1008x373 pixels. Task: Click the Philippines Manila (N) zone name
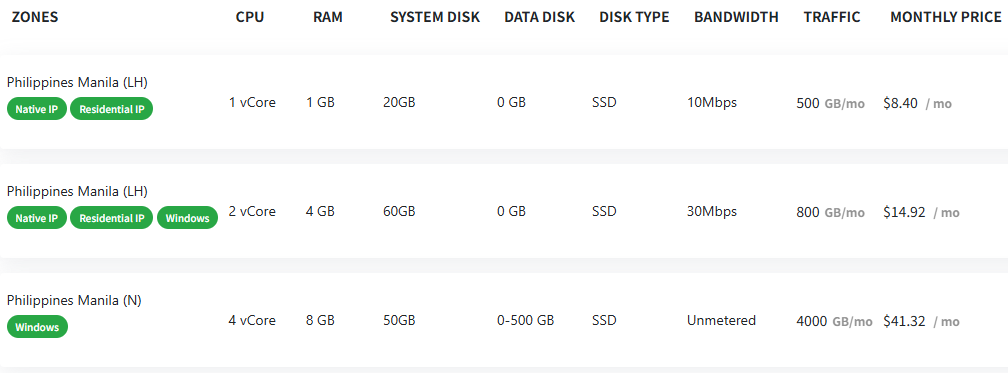pos(74,300)
